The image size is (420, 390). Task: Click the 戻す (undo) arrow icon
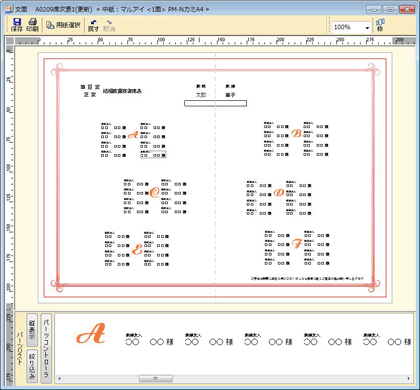point(93,26)
